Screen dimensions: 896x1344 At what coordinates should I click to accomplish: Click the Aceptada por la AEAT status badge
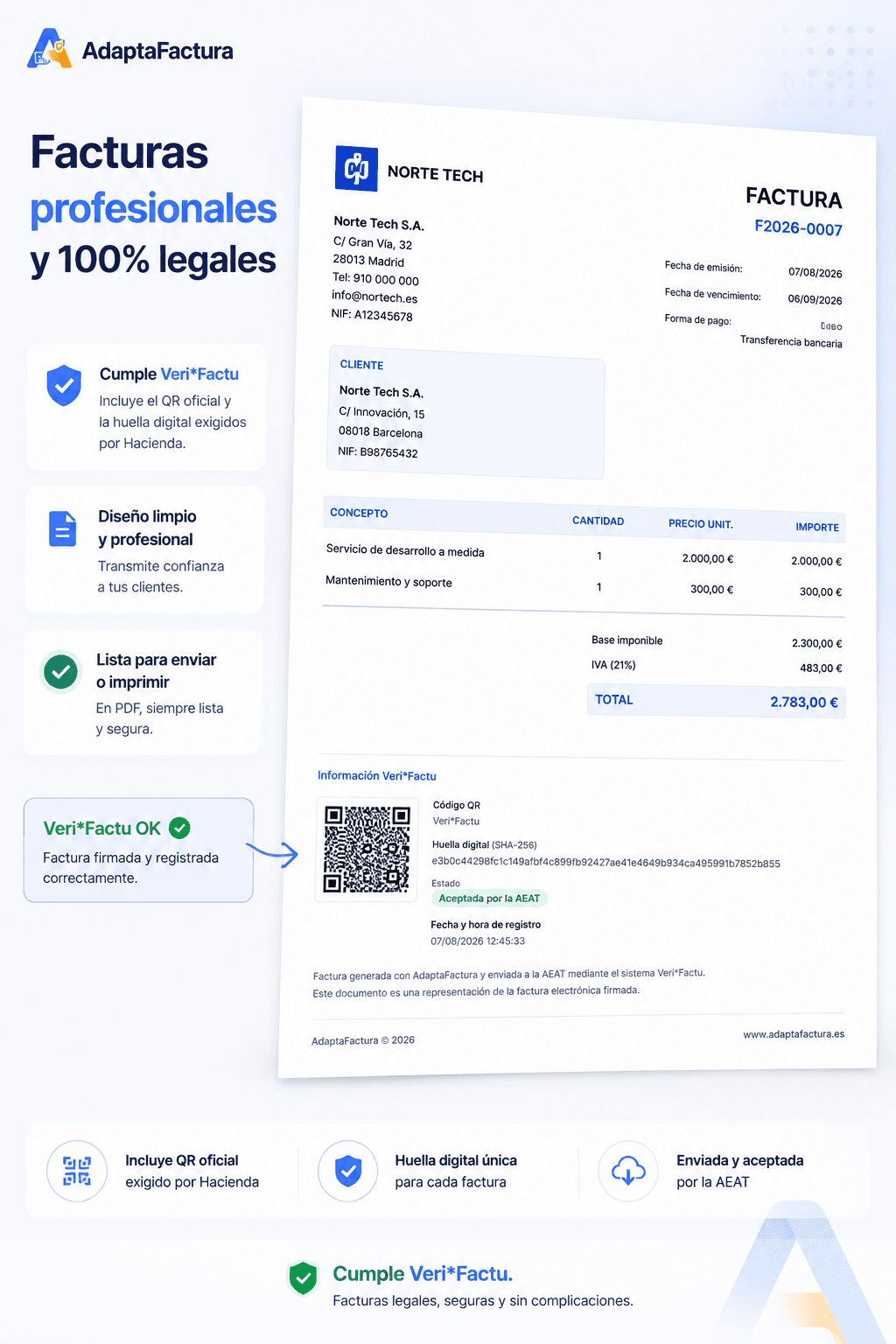(x=489, y=899)
